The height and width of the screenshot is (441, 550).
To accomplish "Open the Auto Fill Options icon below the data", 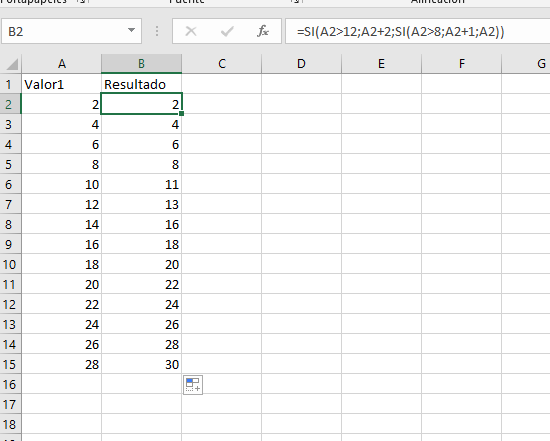I will pos(193,385).
